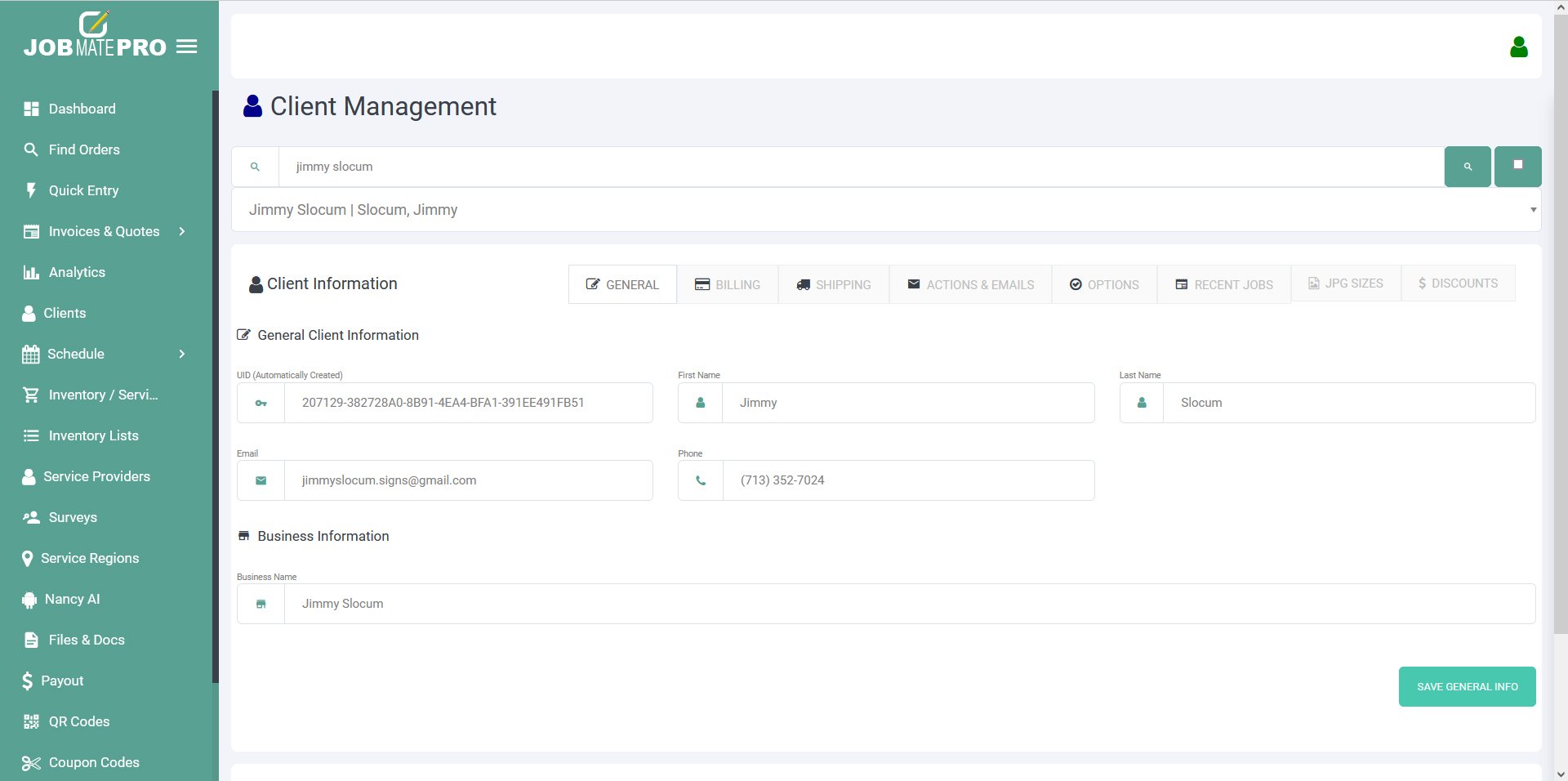Viewport: 1568px width, 781px height.
Task: Toggle the hamburger sidebar menu
Action: tap(187, 47)
